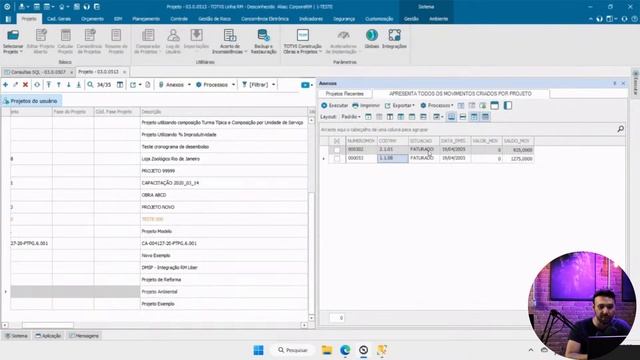Pin the Anexos panel
The height and width of the screenshot is (360, 640).
point(615,83)
